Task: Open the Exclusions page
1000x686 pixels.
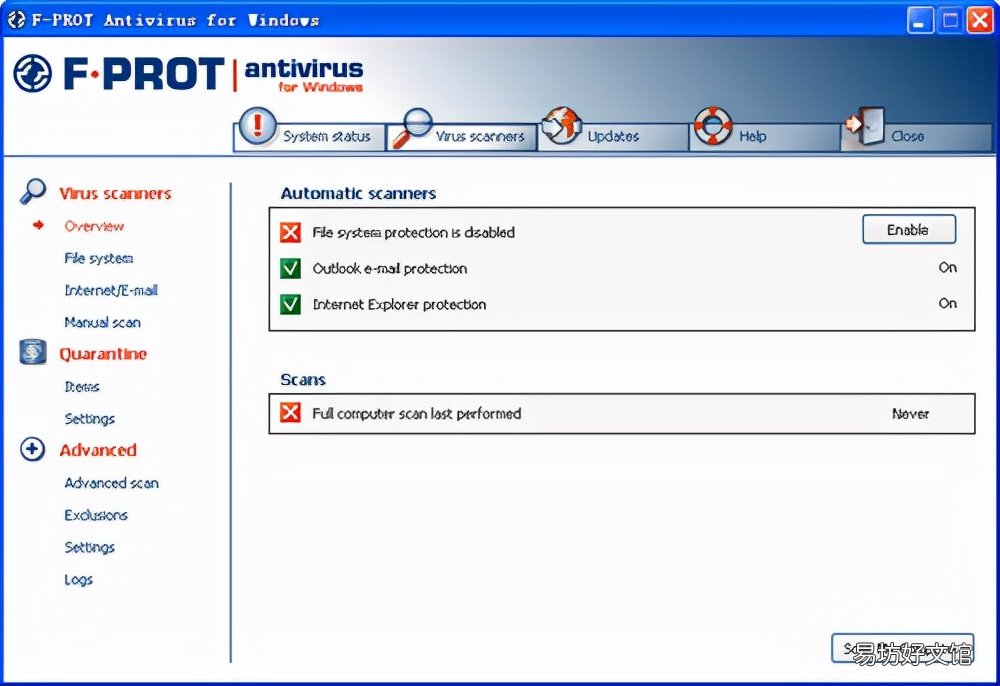Action: tap(96, 515)
